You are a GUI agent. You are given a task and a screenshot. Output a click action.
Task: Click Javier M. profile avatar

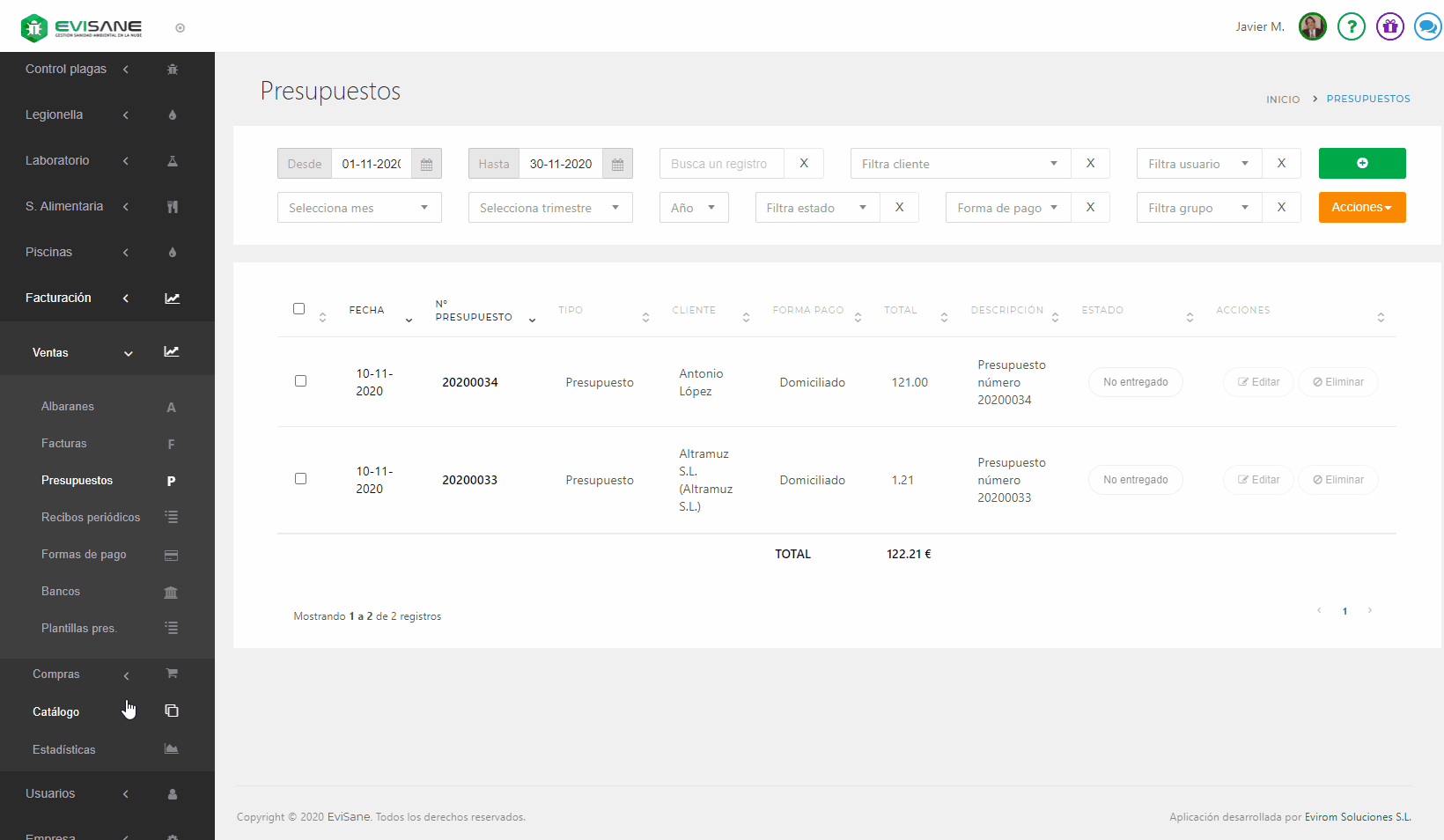tap(1312, 26)
